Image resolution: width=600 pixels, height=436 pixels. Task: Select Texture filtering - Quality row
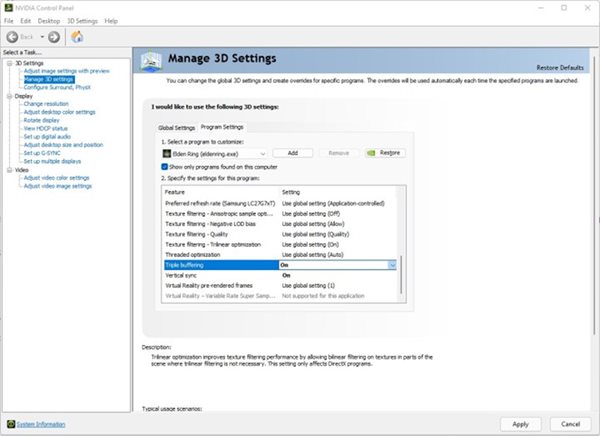[280, 234]
